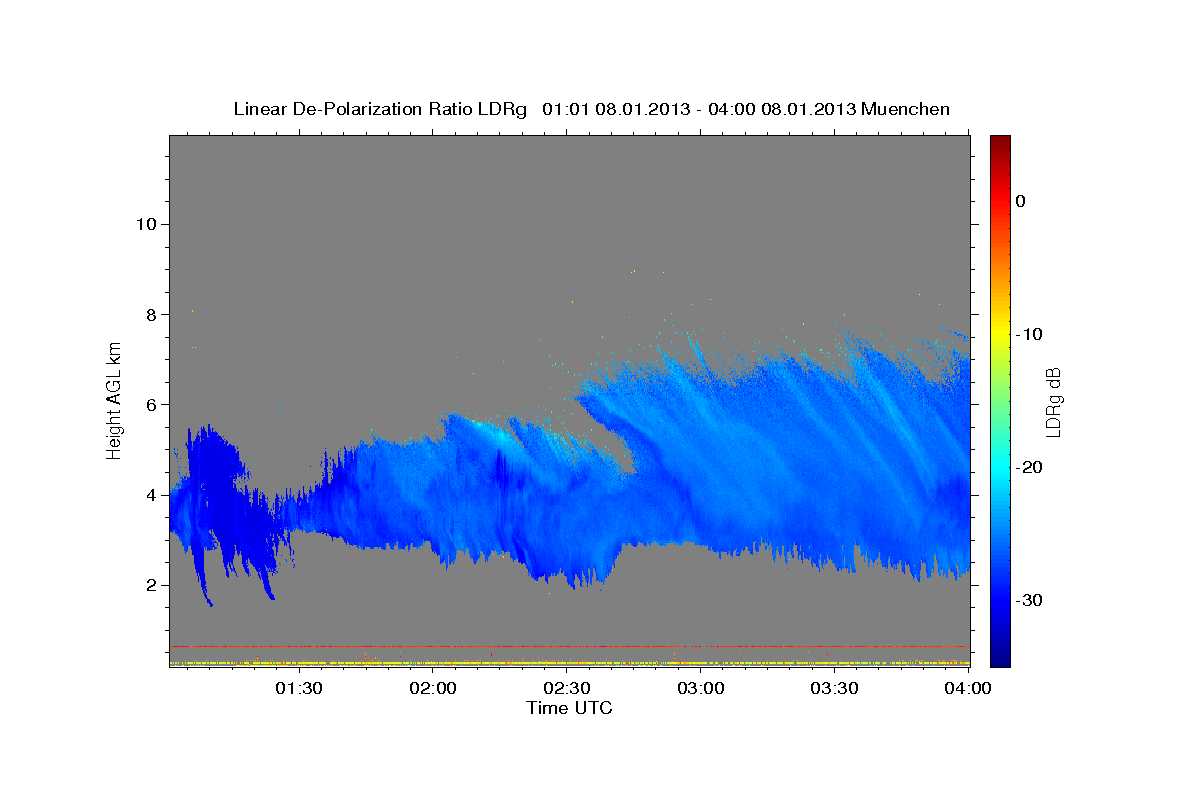
Task: Click the "Time UTC" axis label
Action: 569,708
